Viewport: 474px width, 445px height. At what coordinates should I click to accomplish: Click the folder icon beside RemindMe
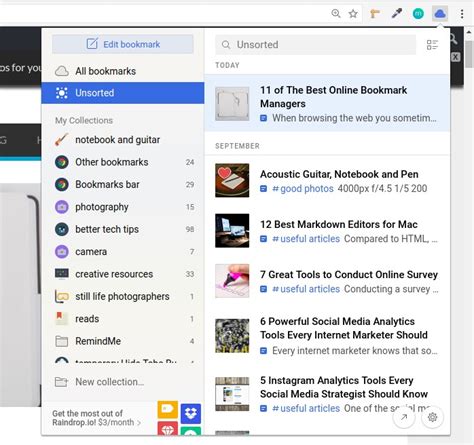click(62, 341)
